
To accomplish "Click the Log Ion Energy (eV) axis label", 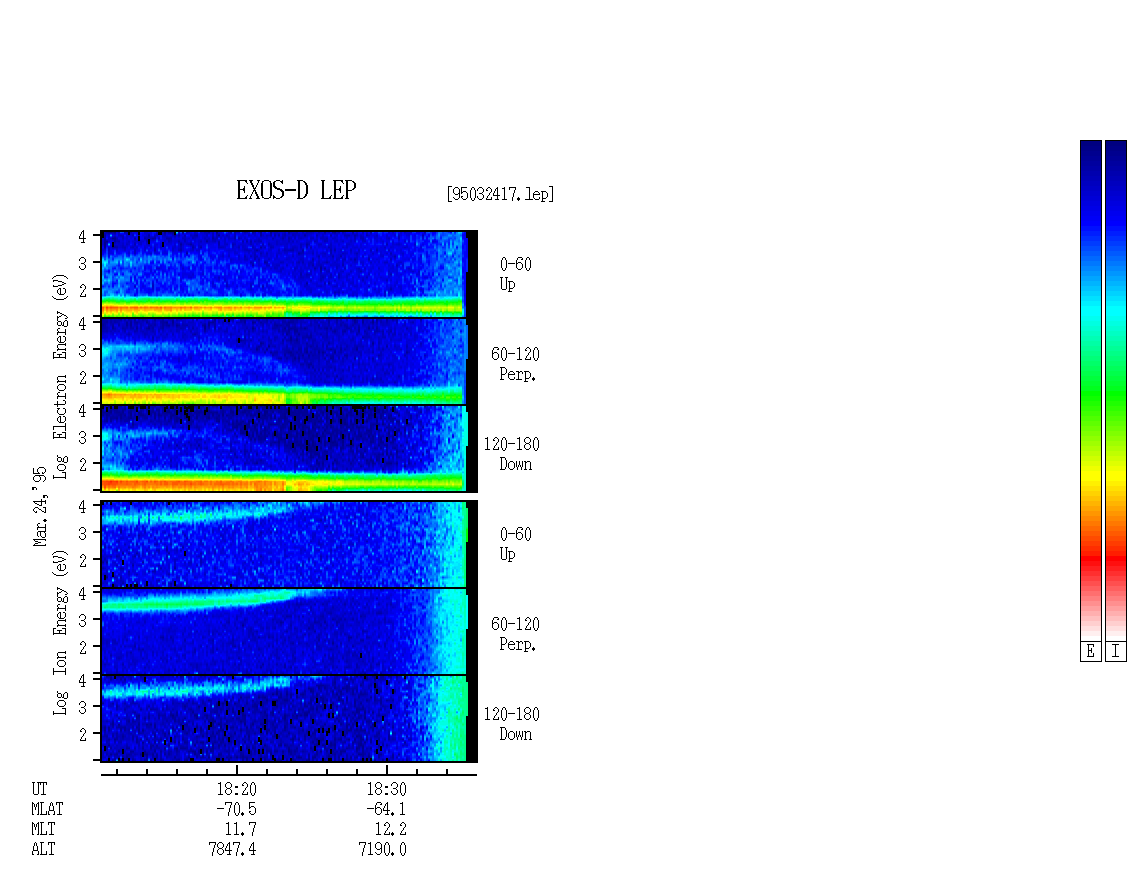I will click(x=60, y=632).
